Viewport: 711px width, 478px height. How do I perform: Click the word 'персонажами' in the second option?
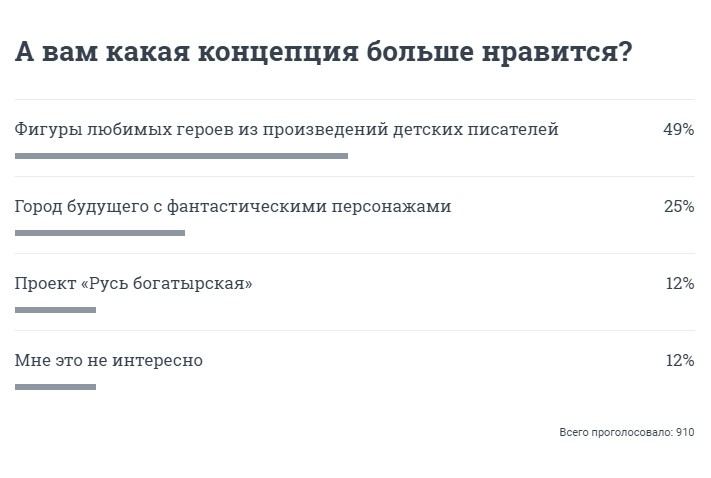point(391,208)
